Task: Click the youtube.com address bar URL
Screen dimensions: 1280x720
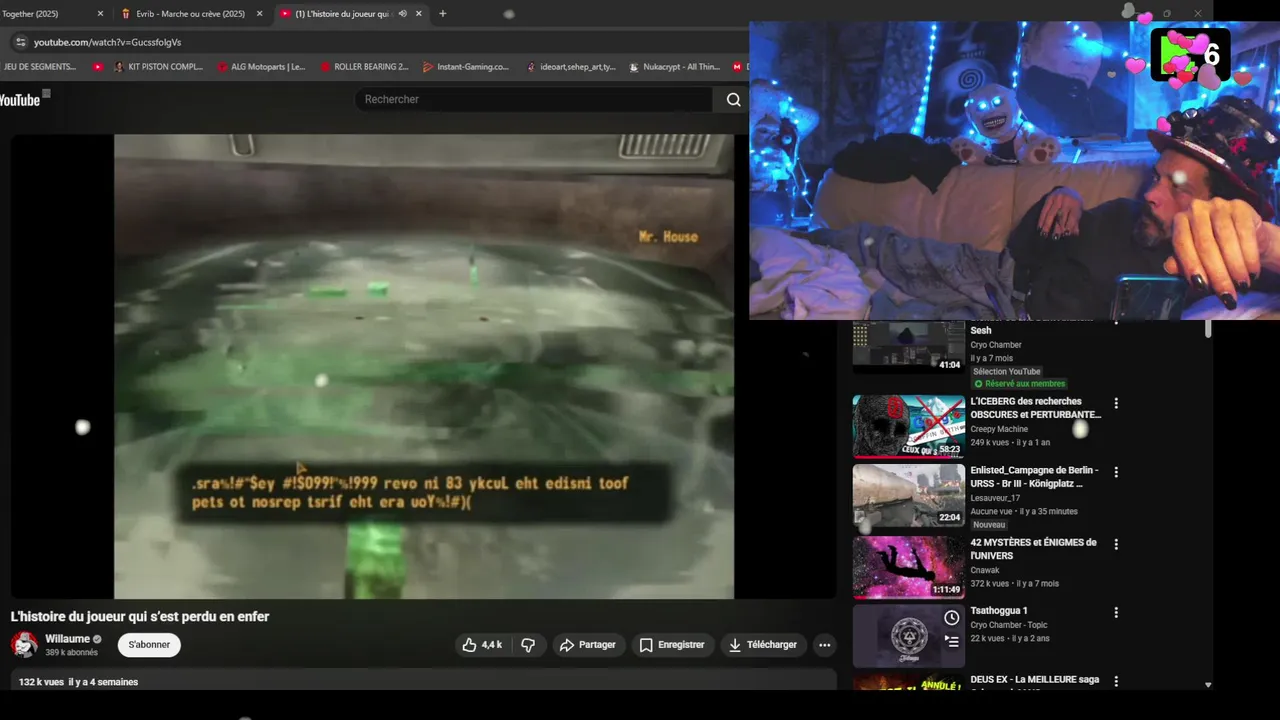Action: pyautogui.click(x=107, y=42)
